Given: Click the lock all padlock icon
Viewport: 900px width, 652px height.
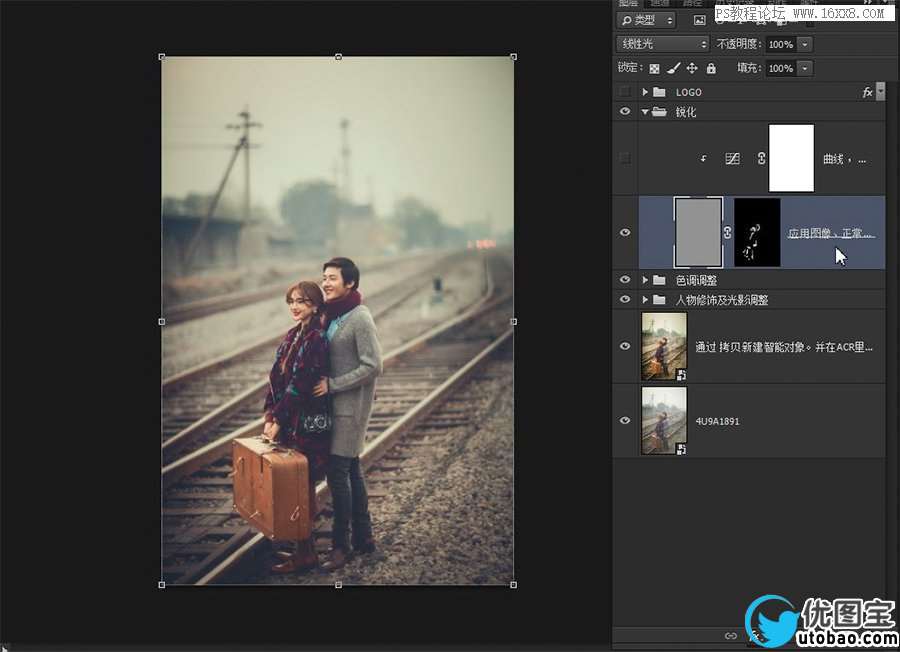Looking at the screenshot, I should point(711,69).
